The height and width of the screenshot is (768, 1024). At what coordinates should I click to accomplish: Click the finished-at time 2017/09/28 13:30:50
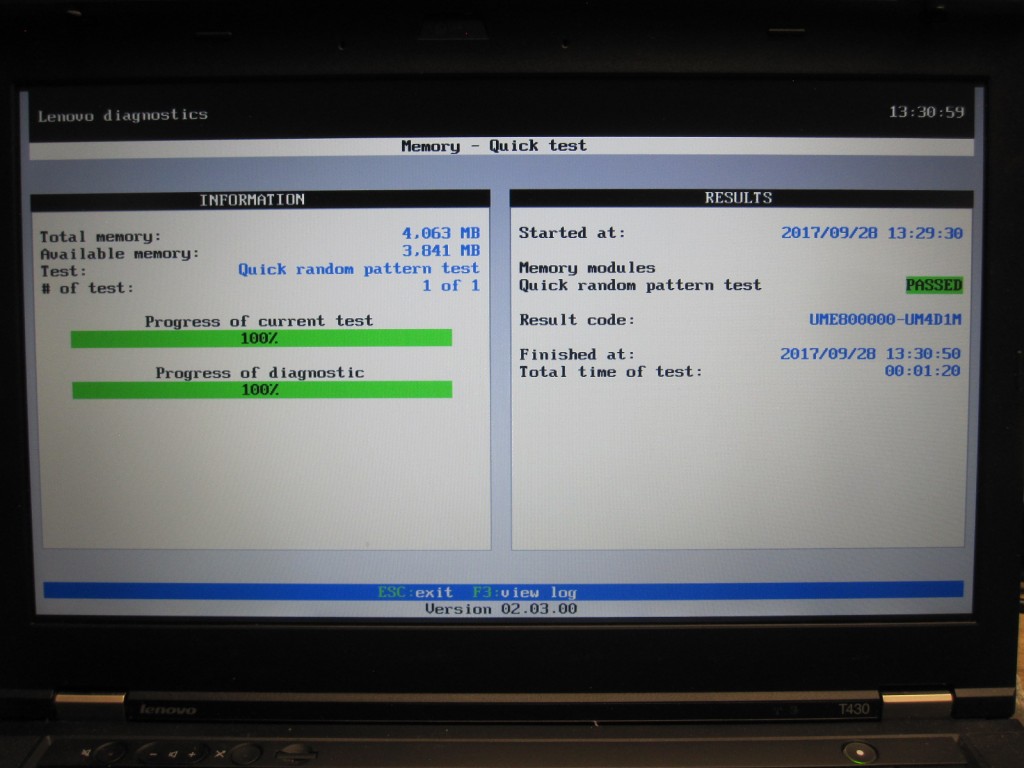[x=871, y=354]
